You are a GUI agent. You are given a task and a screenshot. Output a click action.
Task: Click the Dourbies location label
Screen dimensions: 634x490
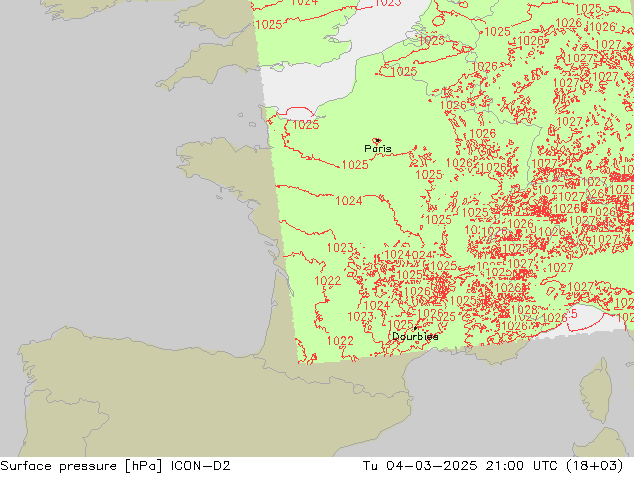tap(415, 336)
